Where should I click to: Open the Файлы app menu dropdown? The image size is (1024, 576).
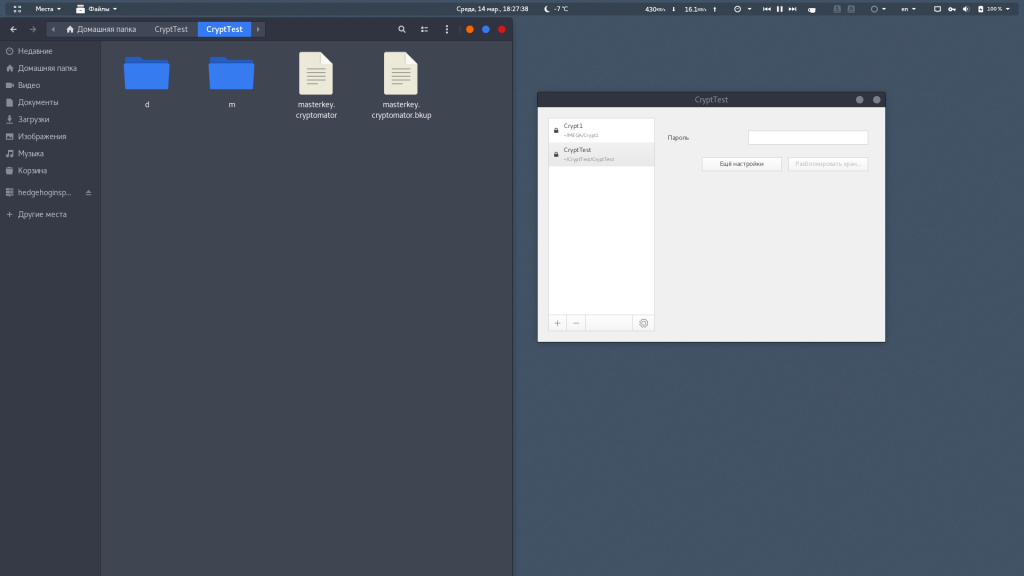pyautogui.click(x=97, y=9)
